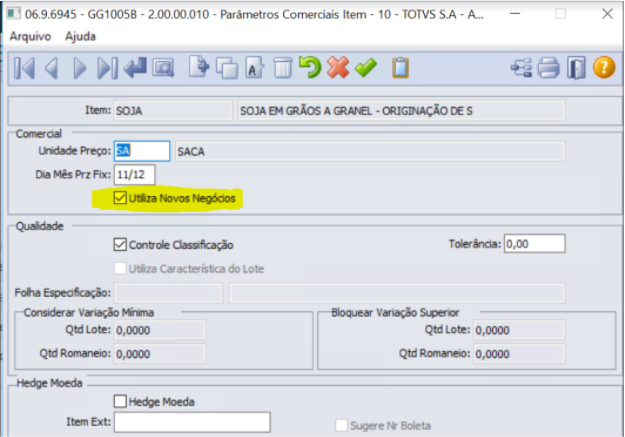
Task: Click the go-to record return arrow icon
Action: [135, 68]
